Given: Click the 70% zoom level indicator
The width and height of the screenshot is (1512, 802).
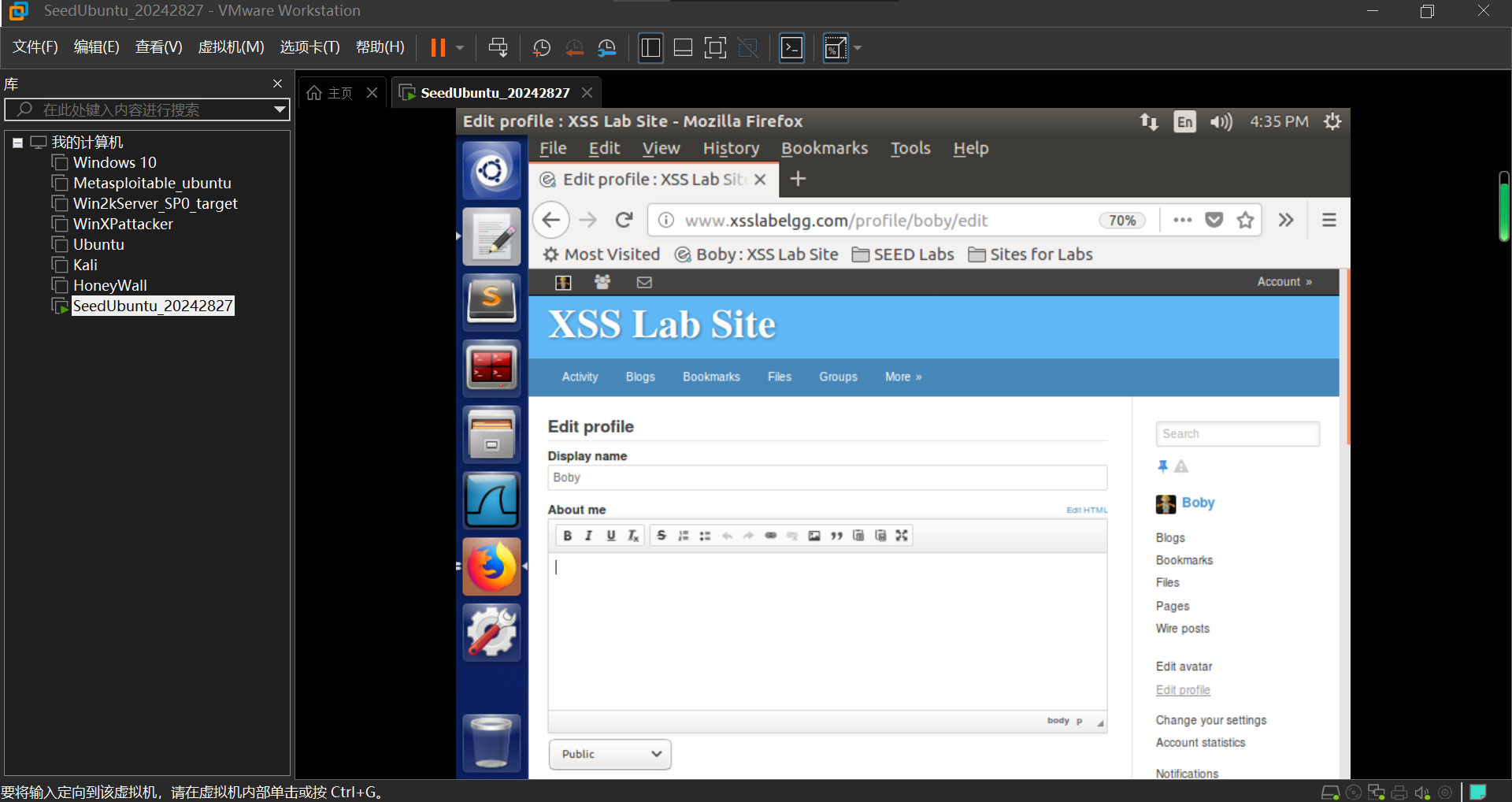Looking at the screenshot, I should pos(1122,221).
